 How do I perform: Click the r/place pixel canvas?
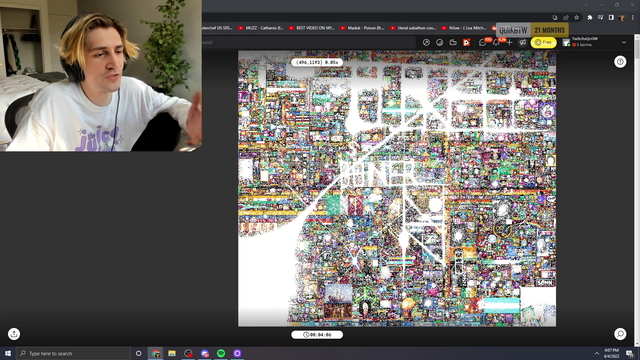[x=397, y=189]
